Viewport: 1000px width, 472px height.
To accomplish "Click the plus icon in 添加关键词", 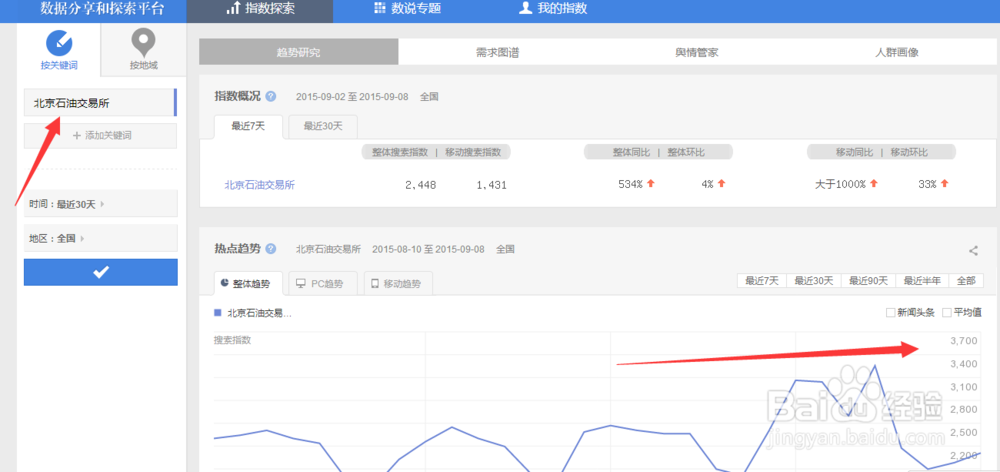I will point(77,135).
